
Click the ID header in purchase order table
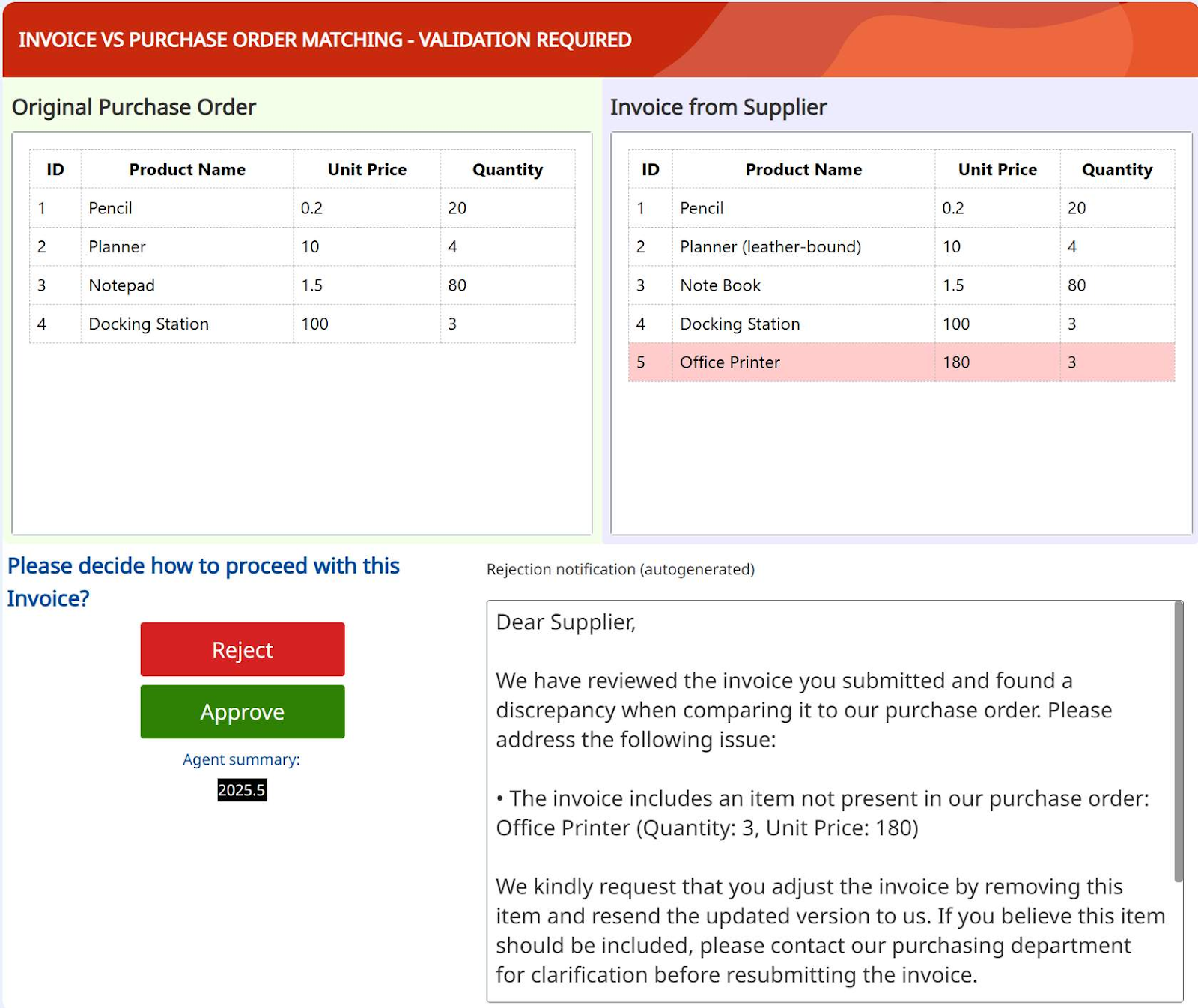point(55,169)
